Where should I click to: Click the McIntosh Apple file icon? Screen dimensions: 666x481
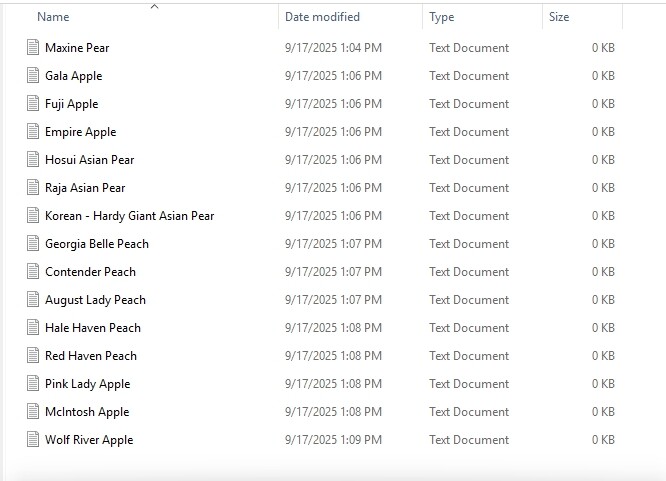tap(34, 412)
